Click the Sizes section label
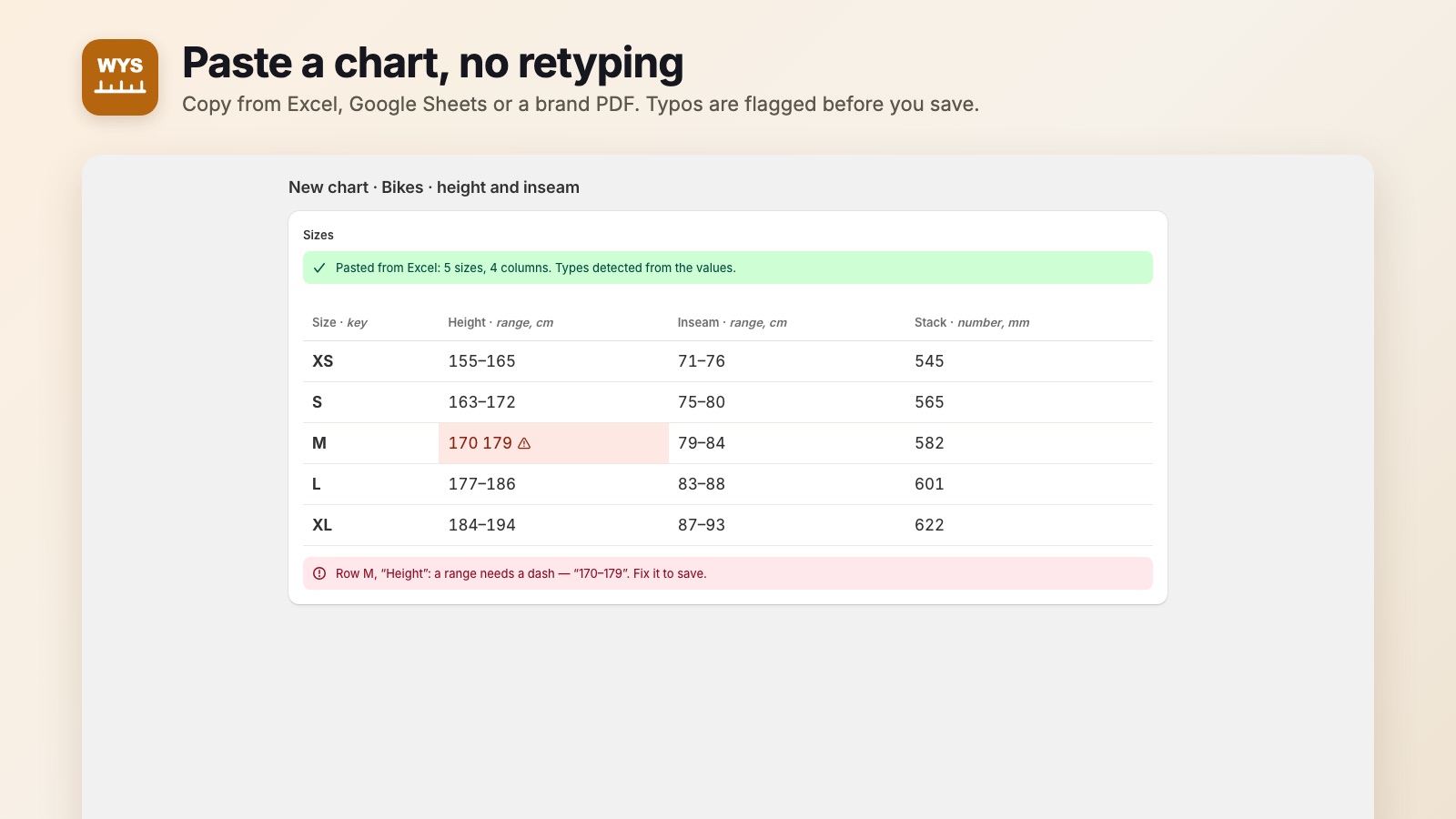 [318, 235]
